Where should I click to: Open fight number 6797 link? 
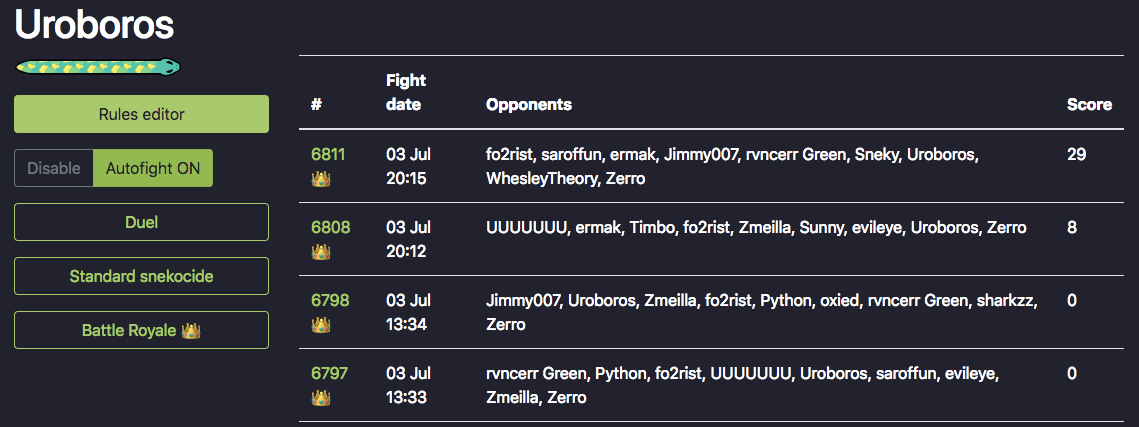tap(330, 373)
